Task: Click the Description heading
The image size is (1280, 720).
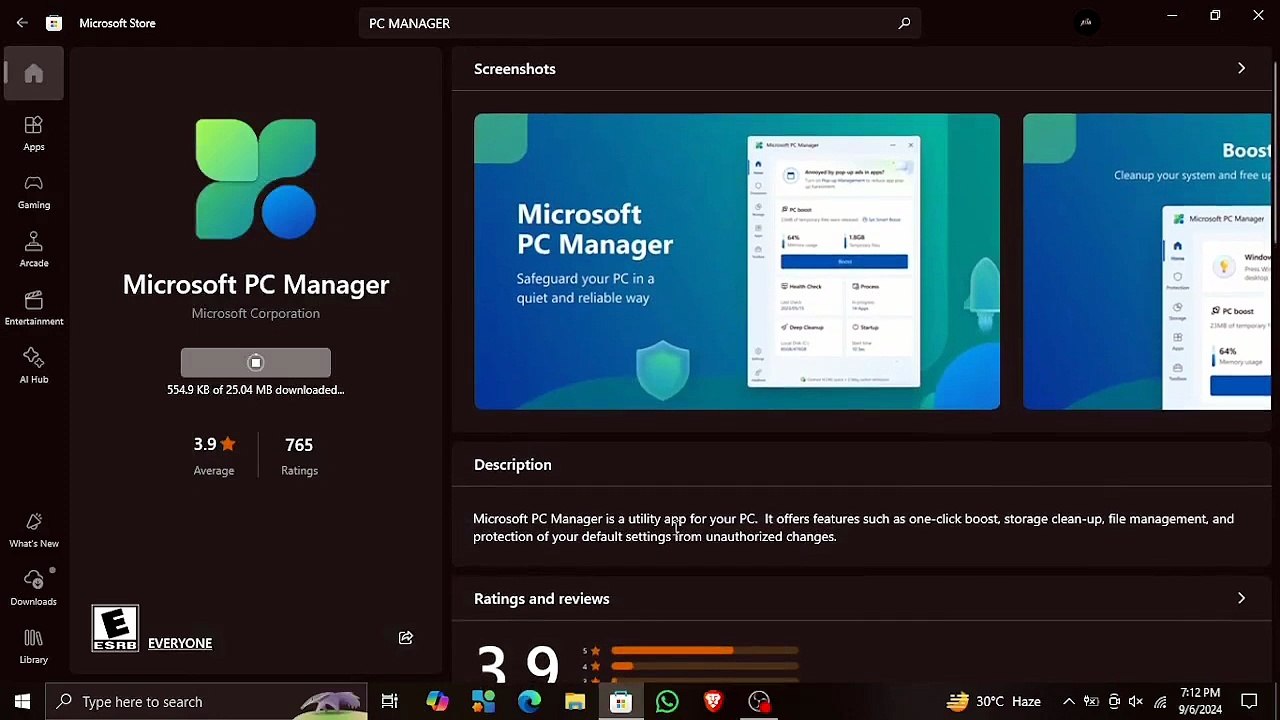Action: (513, 465)
